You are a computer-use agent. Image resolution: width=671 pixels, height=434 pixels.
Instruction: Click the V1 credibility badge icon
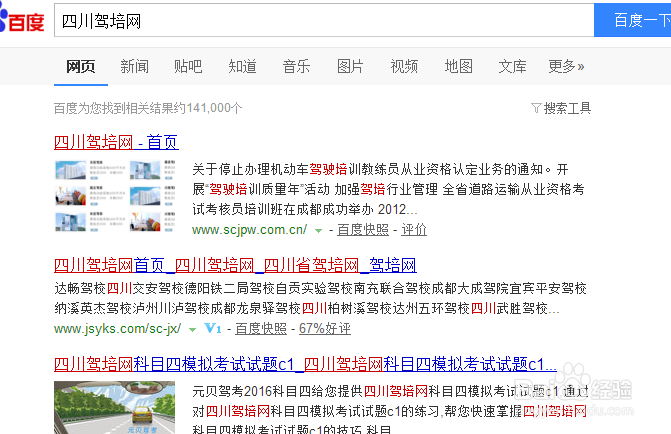tap(213, 329)
